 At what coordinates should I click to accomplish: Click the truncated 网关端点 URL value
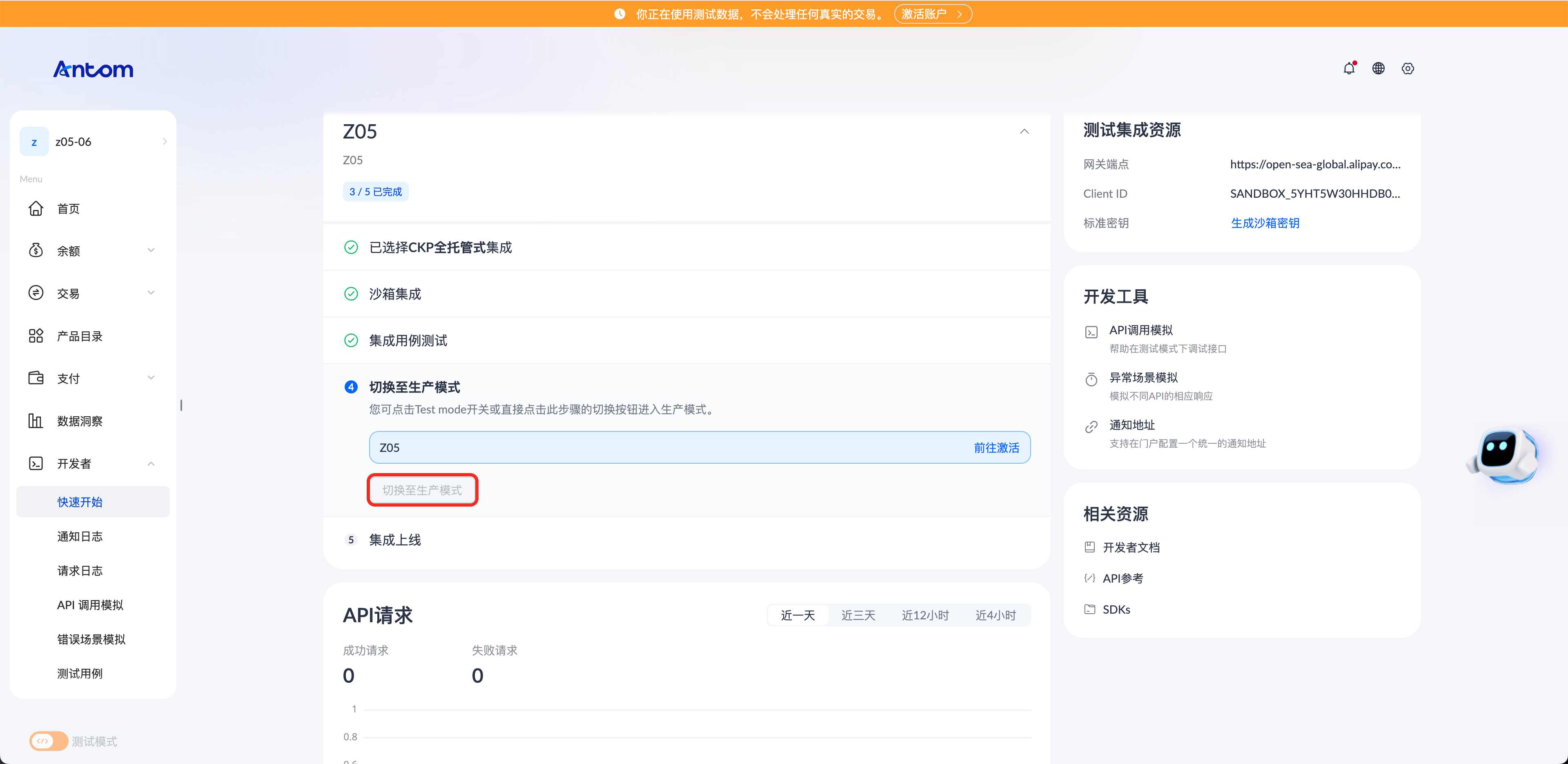(x=1315, y=164)
